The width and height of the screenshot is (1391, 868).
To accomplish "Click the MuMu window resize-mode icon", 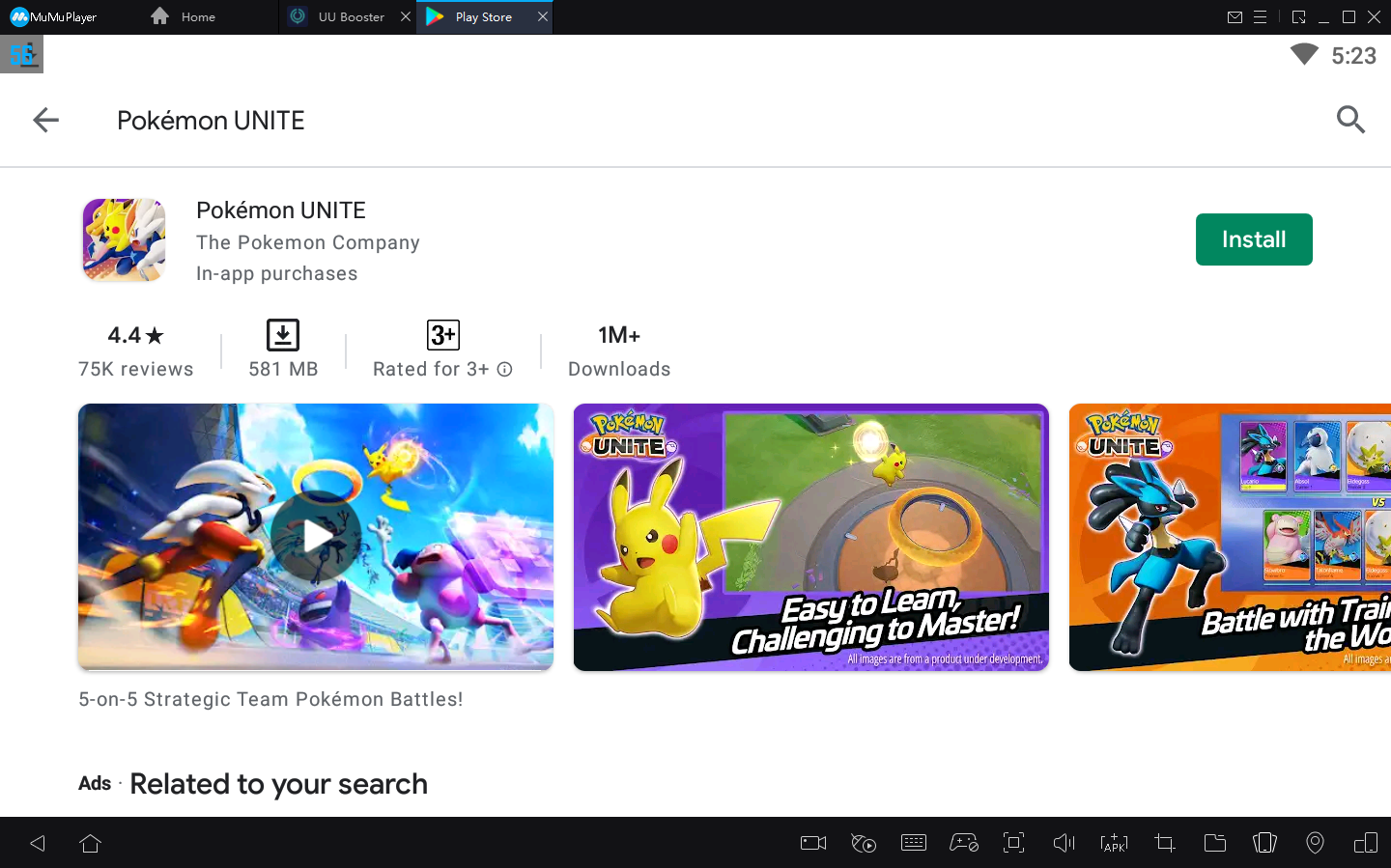I will click(1298, 16).
